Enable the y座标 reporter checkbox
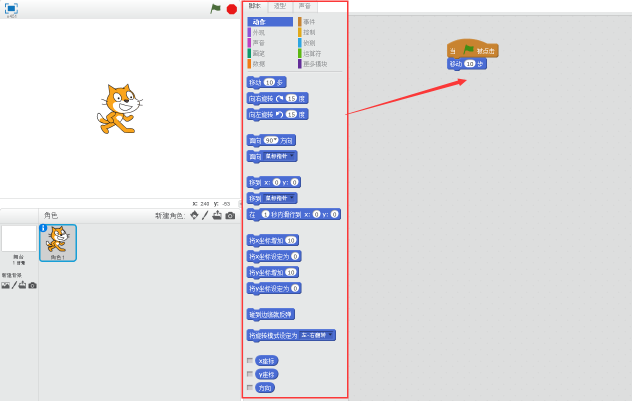 250,374
